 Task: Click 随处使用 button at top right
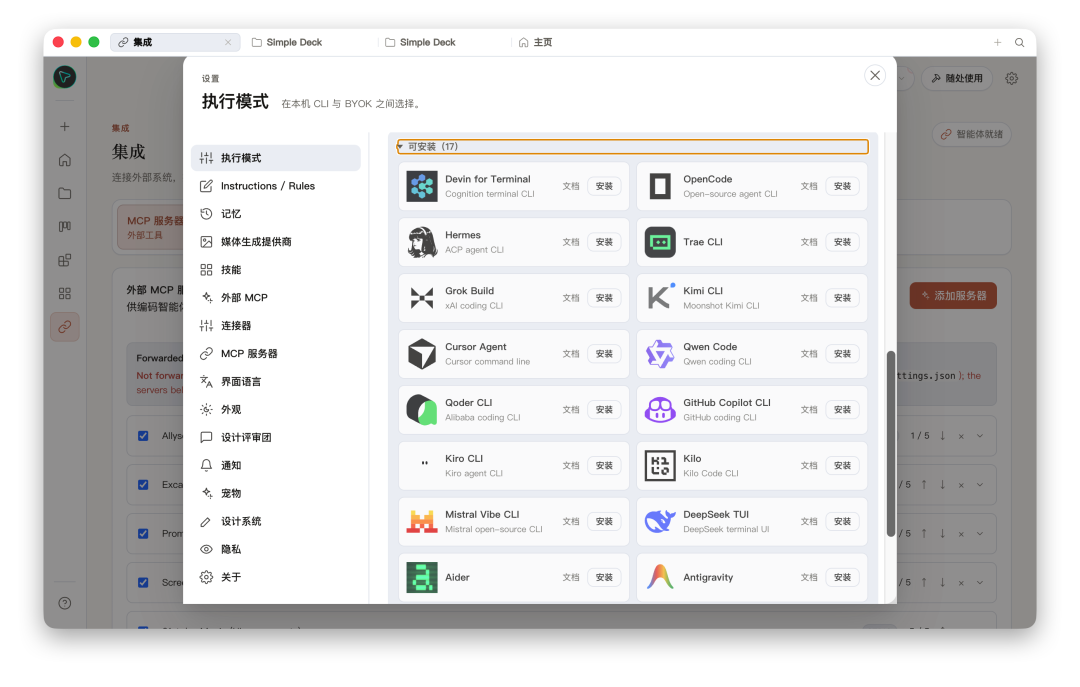pos(957,79)
